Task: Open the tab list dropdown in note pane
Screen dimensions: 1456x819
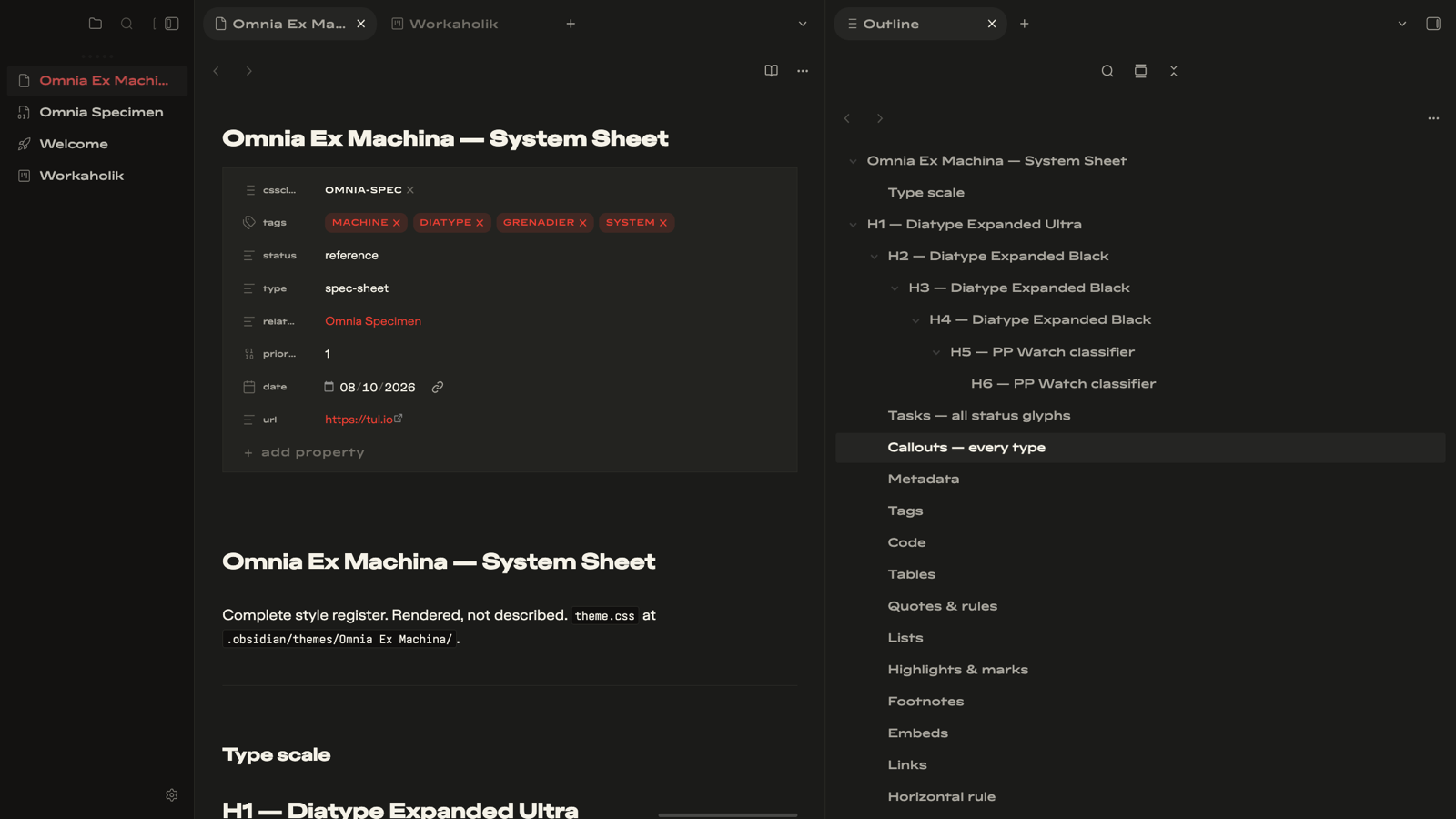Action: [803, 24]
